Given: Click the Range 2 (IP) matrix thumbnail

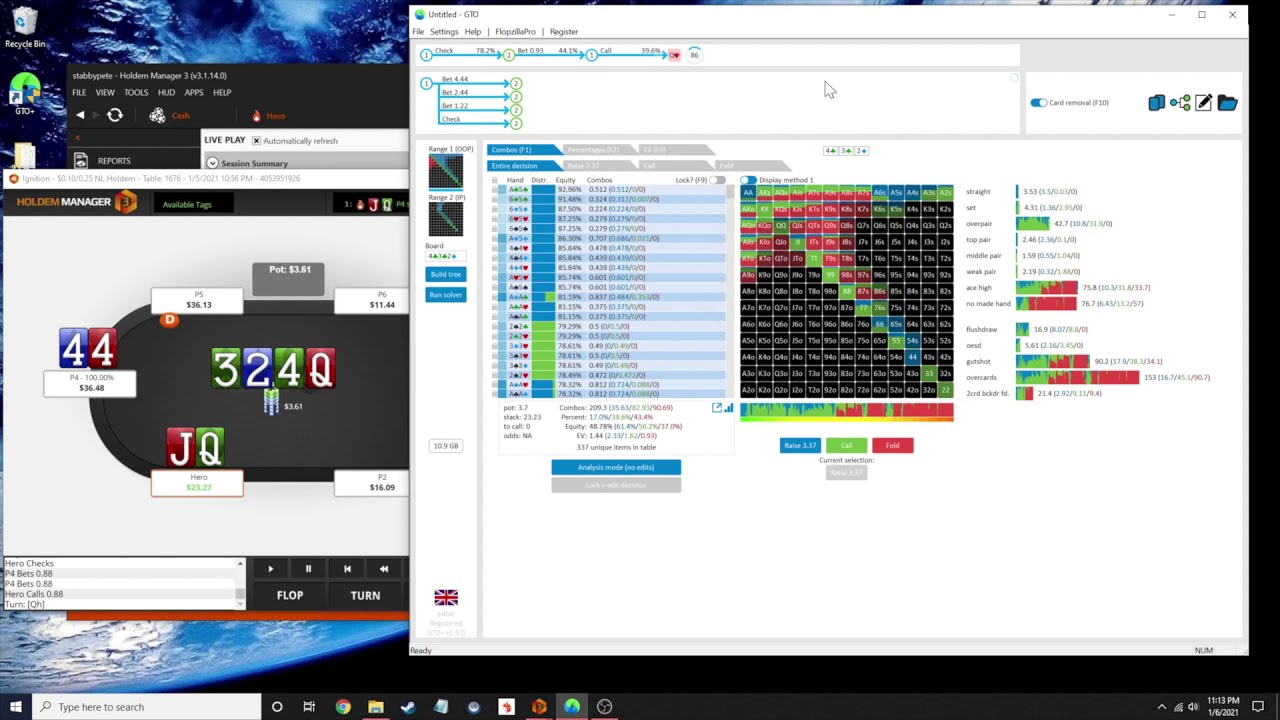Looking at the screenshot, I should pyautogui.click(x=446, y=220).
